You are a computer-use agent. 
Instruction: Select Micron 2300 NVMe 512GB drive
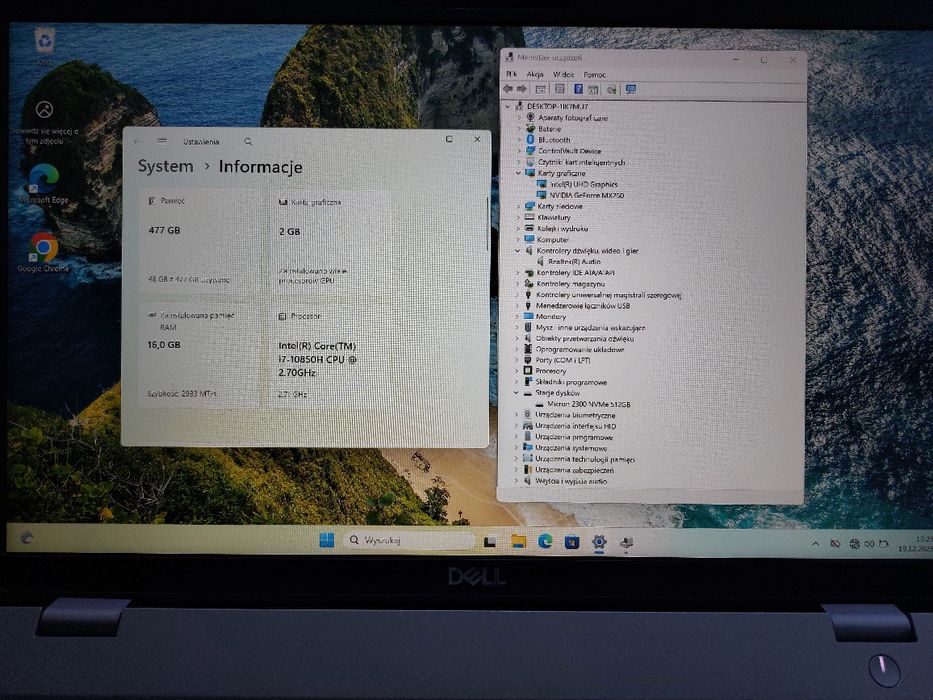pos(583,404)
